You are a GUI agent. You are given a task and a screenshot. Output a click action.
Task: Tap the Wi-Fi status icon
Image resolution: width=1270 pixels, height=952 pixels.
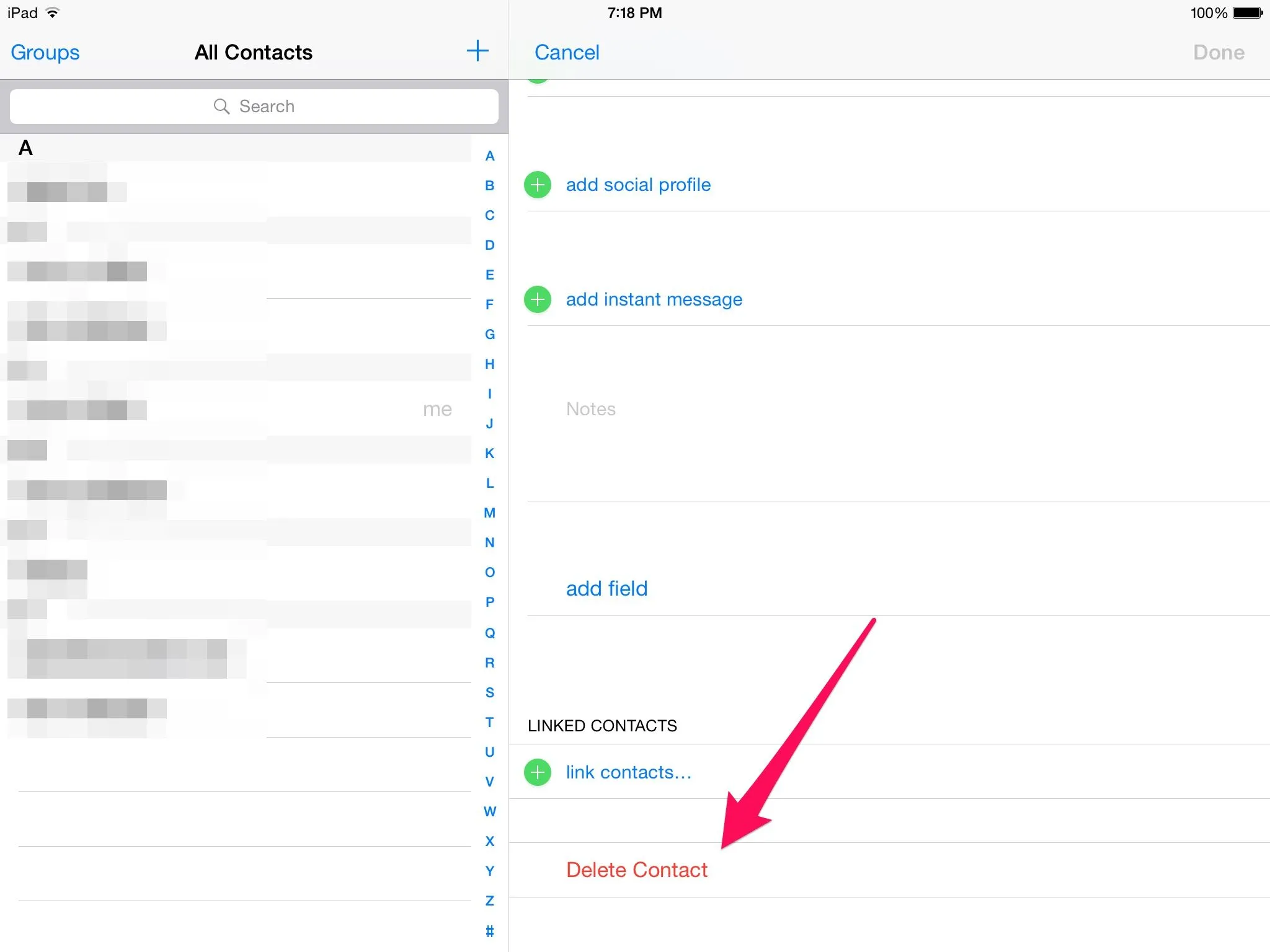point(53,12)
